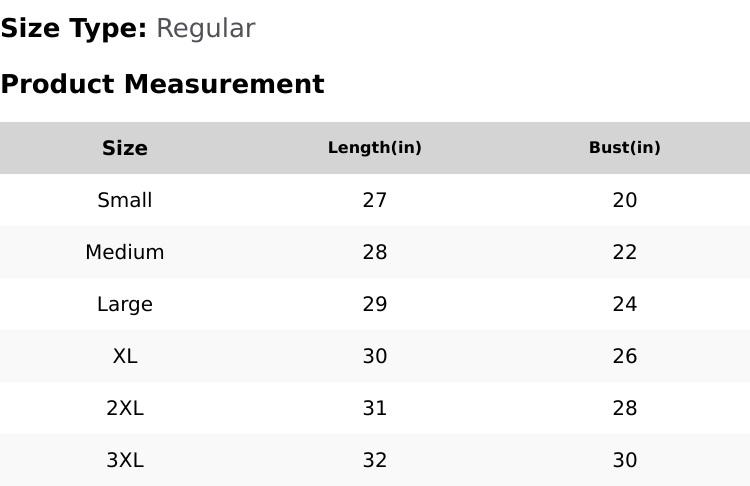Click the Regular size type value
Viewport: 750px width, 486px height.
coord(205,29)
